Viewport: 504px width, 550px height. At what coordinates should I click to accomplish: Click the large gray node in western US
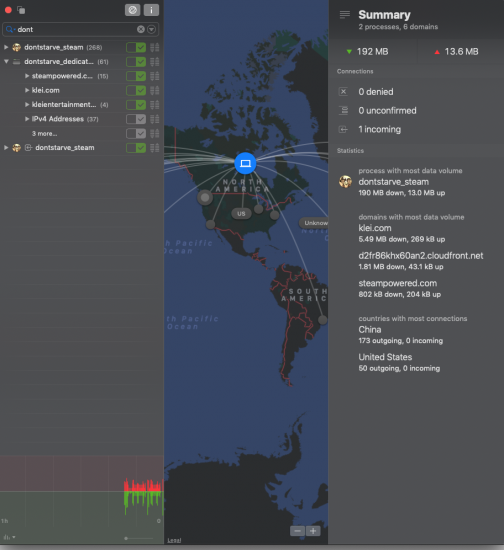pos(205,198)
